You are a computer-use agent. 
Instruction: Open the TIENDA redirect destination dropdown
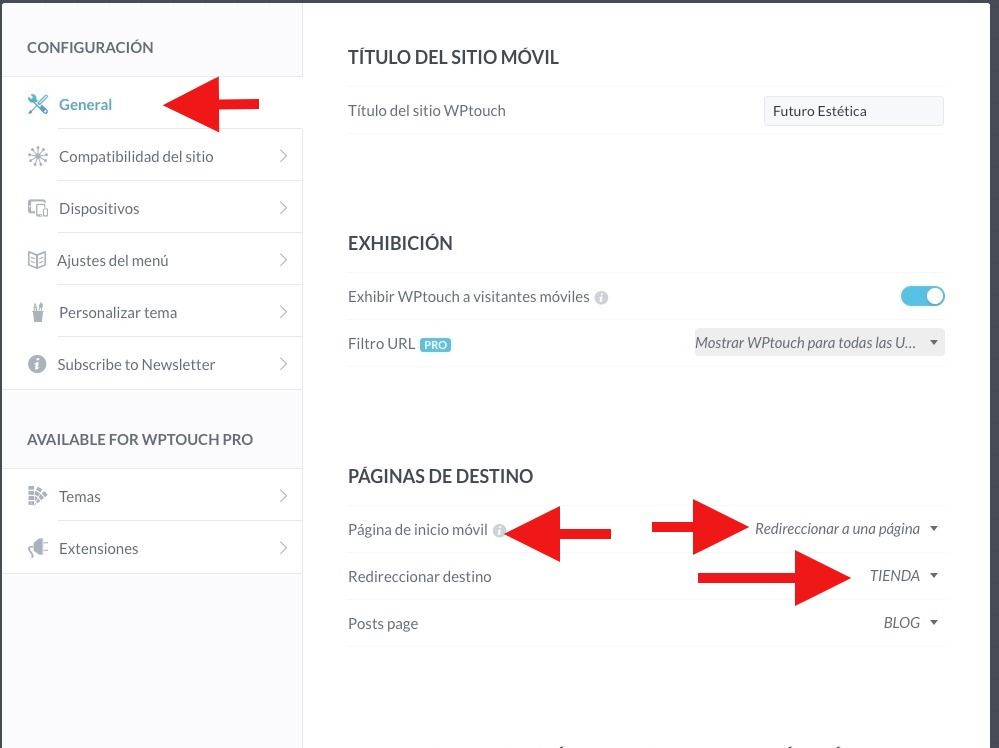tap(903, 576)
